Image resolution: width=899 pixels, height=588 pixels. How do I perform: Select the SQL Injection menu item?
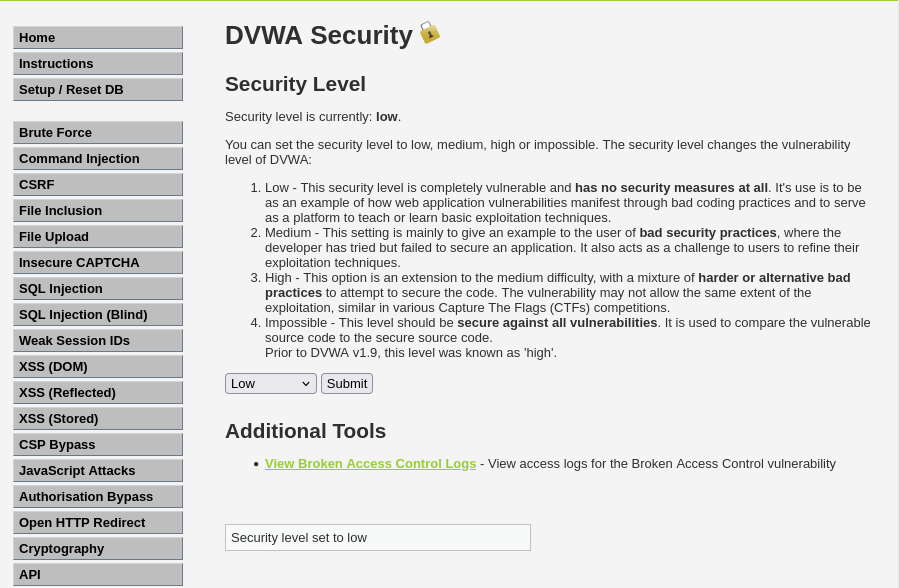click(x=98, y=289)
